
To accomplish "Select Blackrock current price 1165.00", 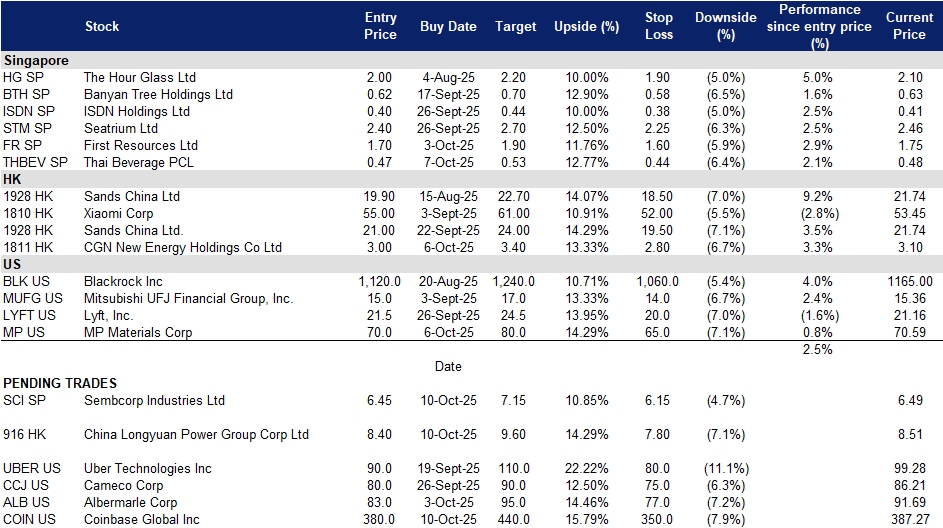I will point(911,281).
